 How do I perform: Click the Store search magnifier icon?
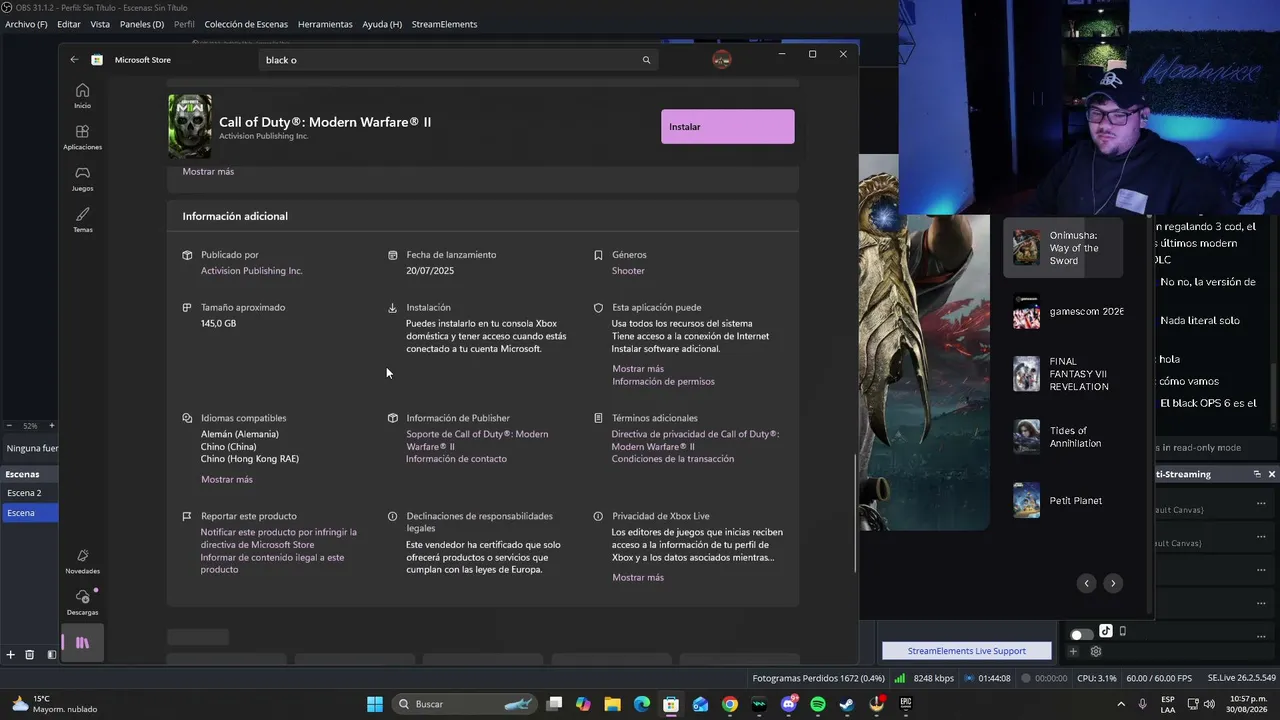click(x=646, y=60)
